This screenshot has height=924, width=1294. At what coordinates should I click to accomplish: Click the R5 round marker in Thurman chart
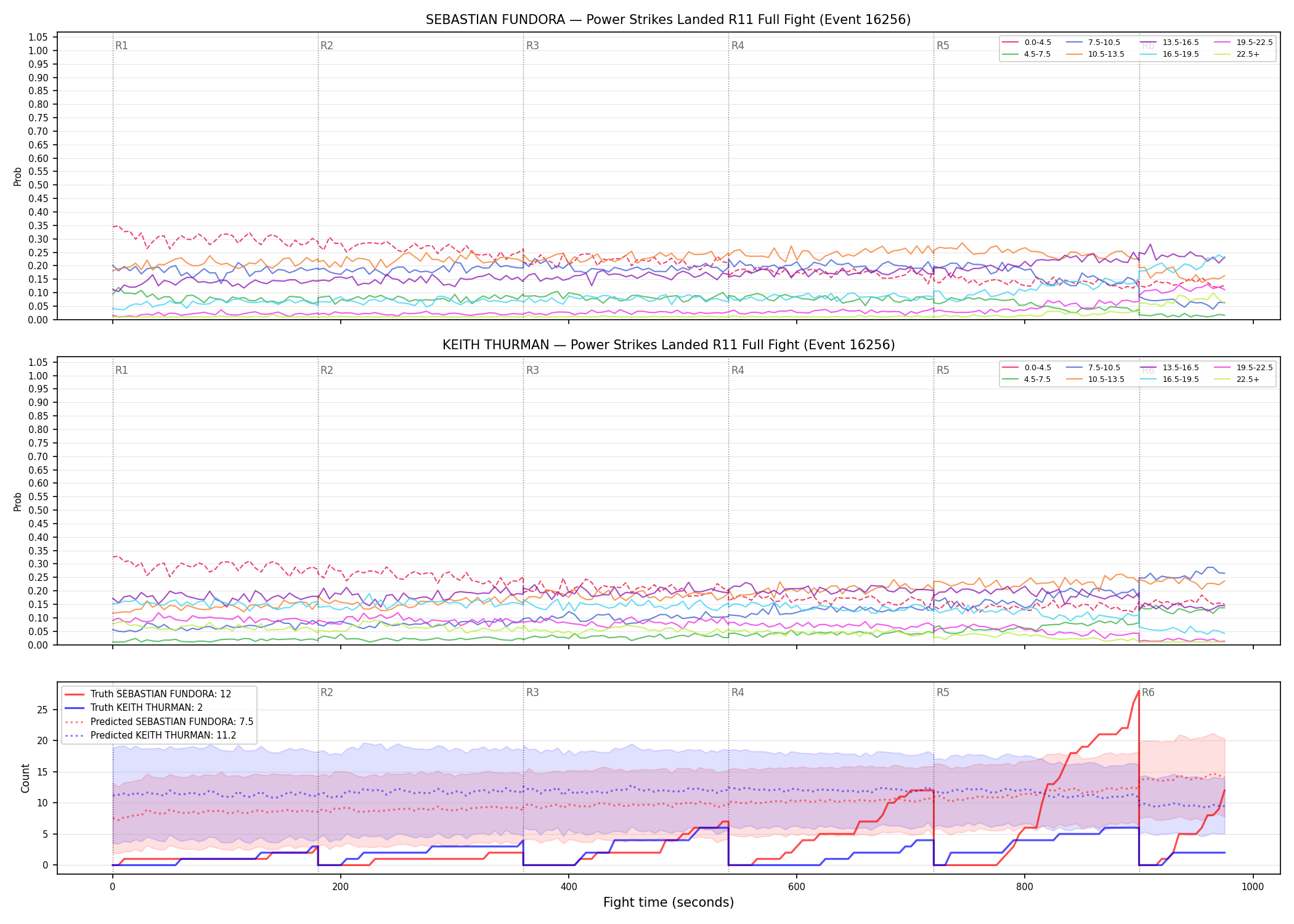pyautogui.click(x=943, y=370)
